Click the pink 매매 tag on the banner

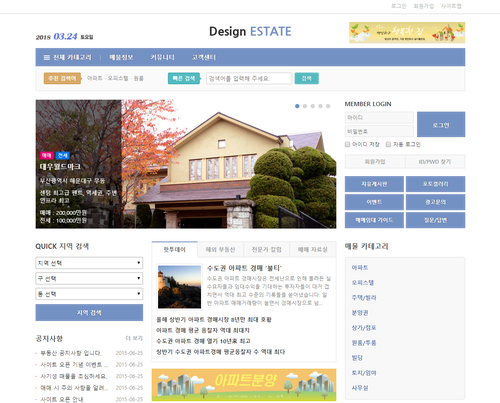pyautogui.click(x=47, y=155)
